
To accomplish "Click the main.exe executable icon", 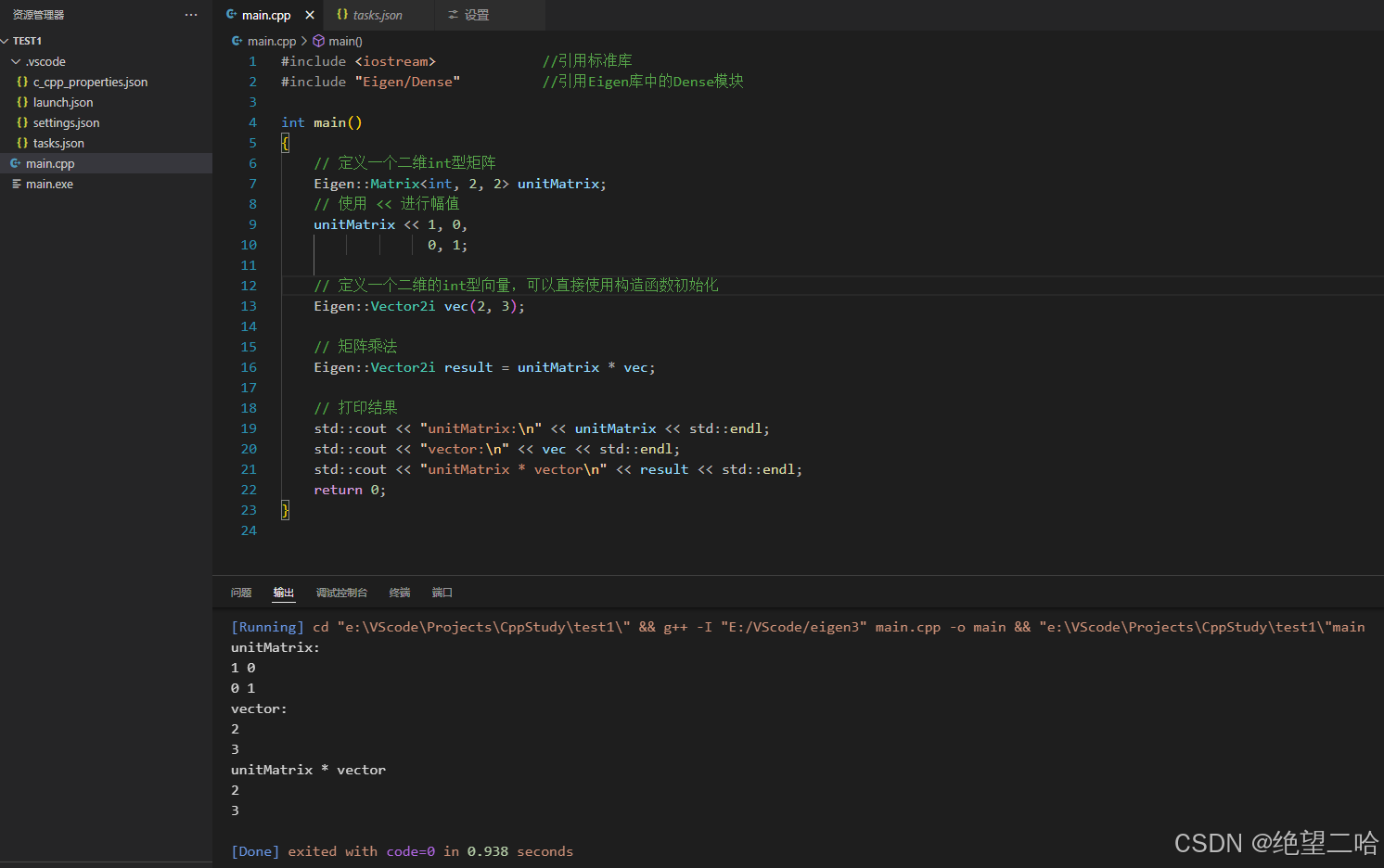I will (x=19, y=184).
